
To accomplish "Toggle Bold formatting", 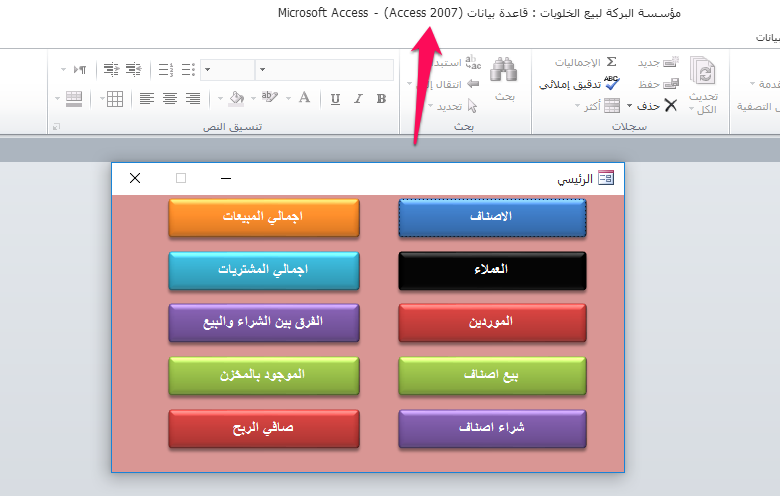I will pos(382,99).
